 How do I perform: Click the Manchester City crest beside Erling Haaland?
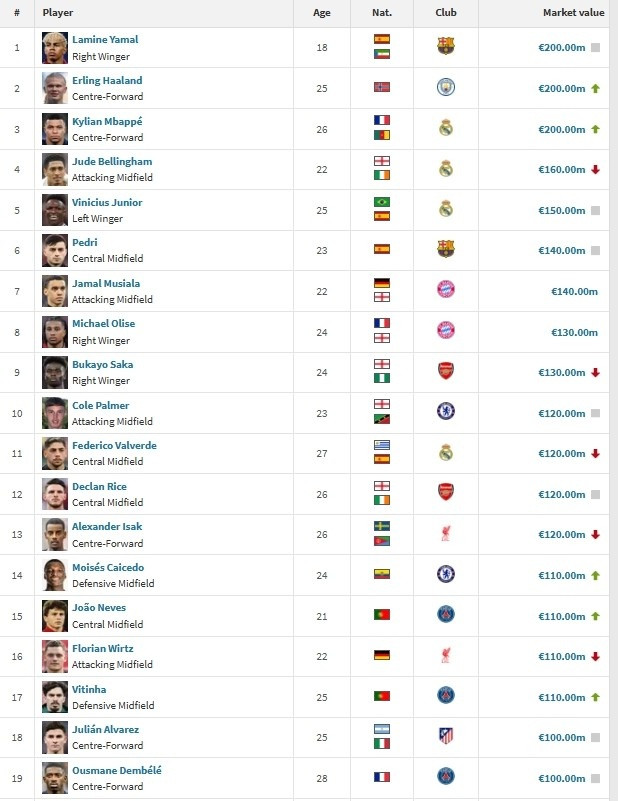[x=446, y=87]
